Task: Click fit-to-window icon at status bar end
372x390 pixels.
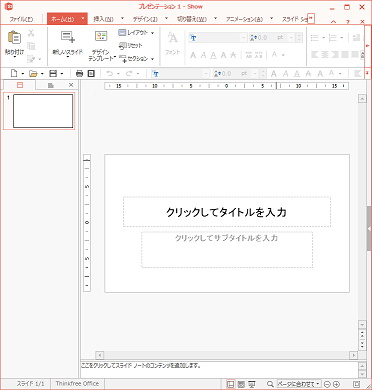Action: tap(356, 384)
